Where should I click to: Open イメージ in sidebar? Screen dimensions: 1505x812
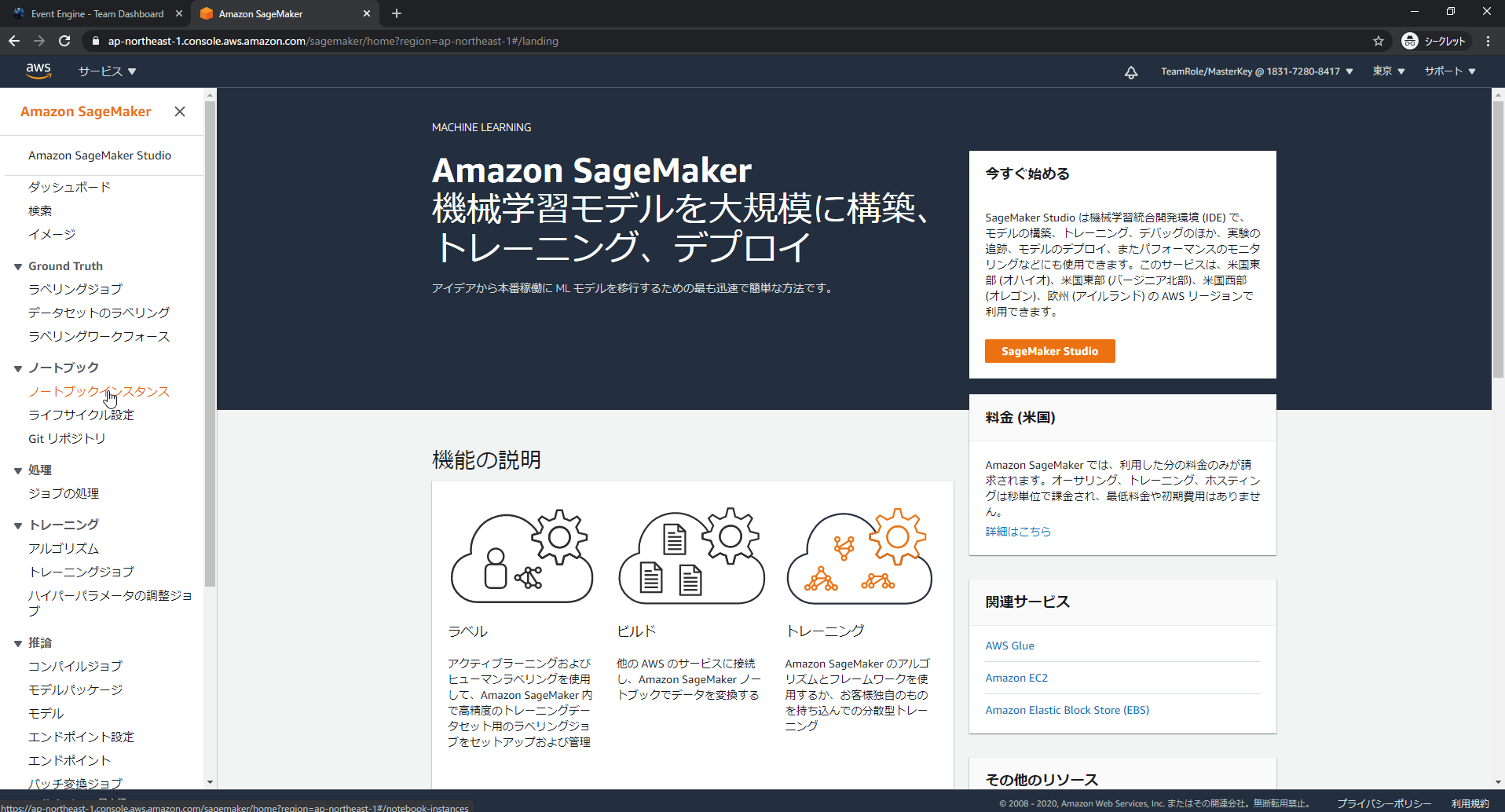[x=52, y=234]
